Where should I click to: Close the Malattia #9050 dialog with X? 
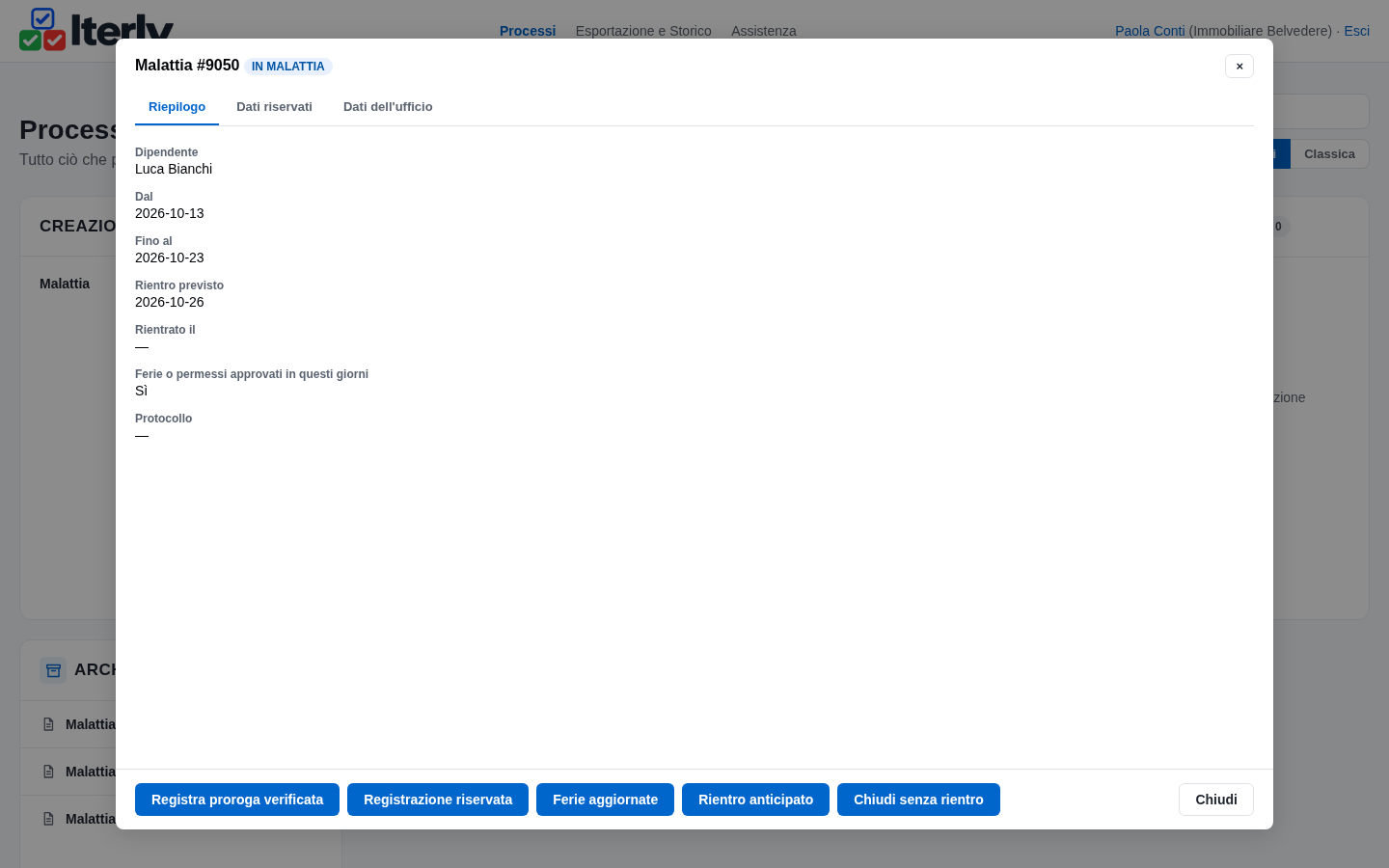coord(1239,66)
